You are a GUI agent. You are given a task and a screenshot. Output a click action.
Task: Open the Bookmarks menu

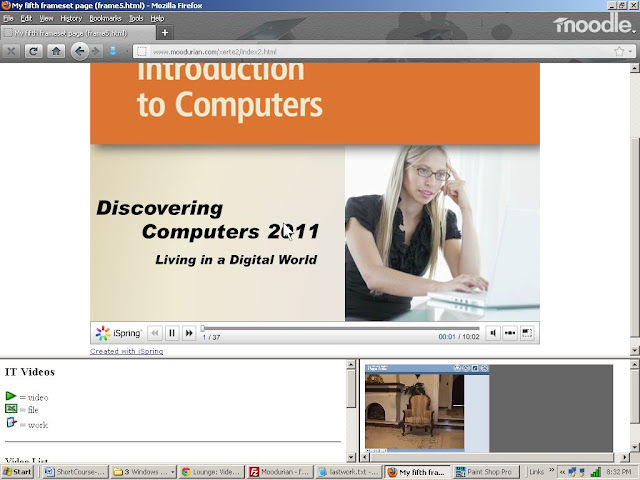(x=105, y=18)
